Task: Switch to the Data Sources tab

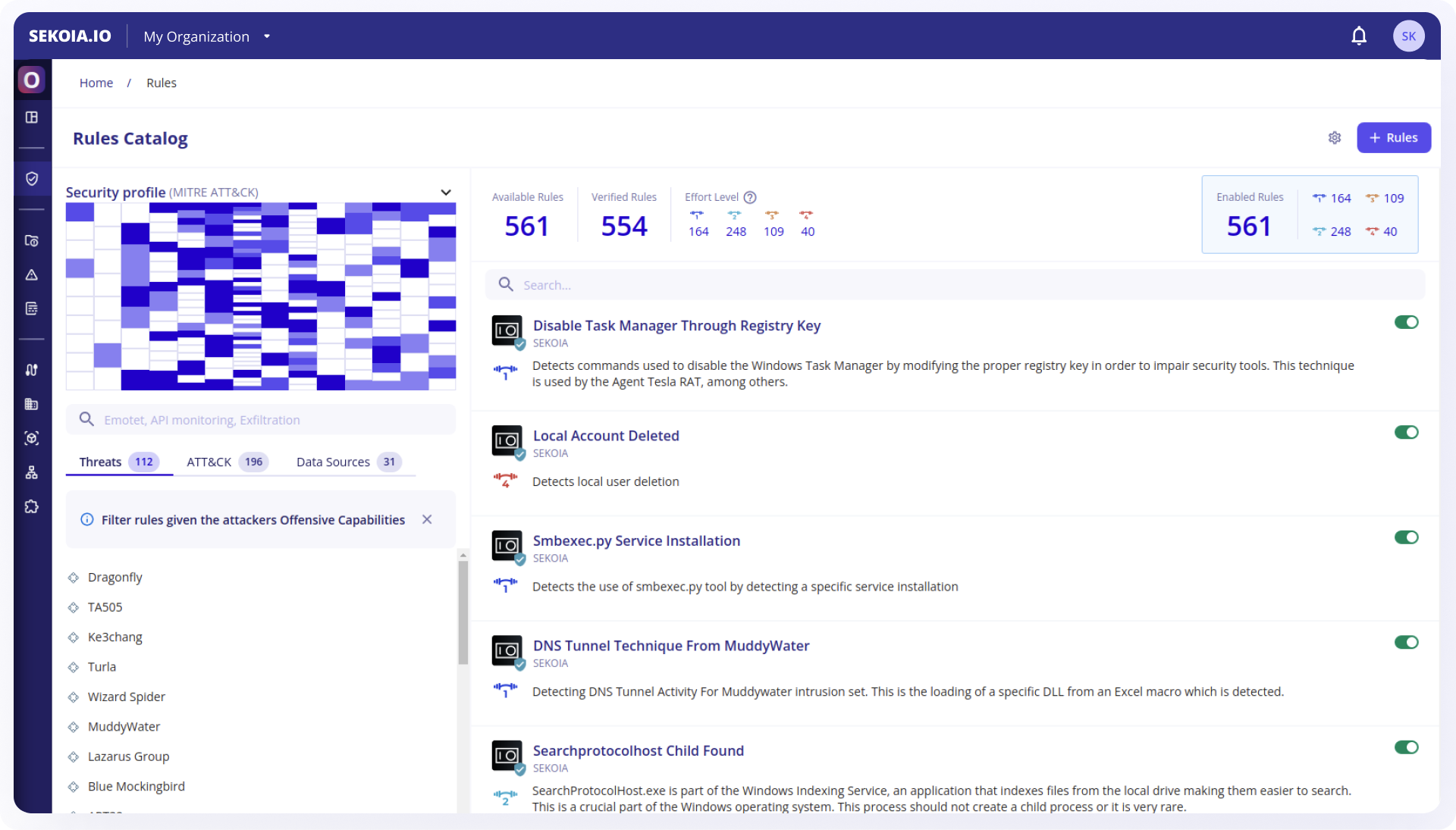Action: click(349, 462)
